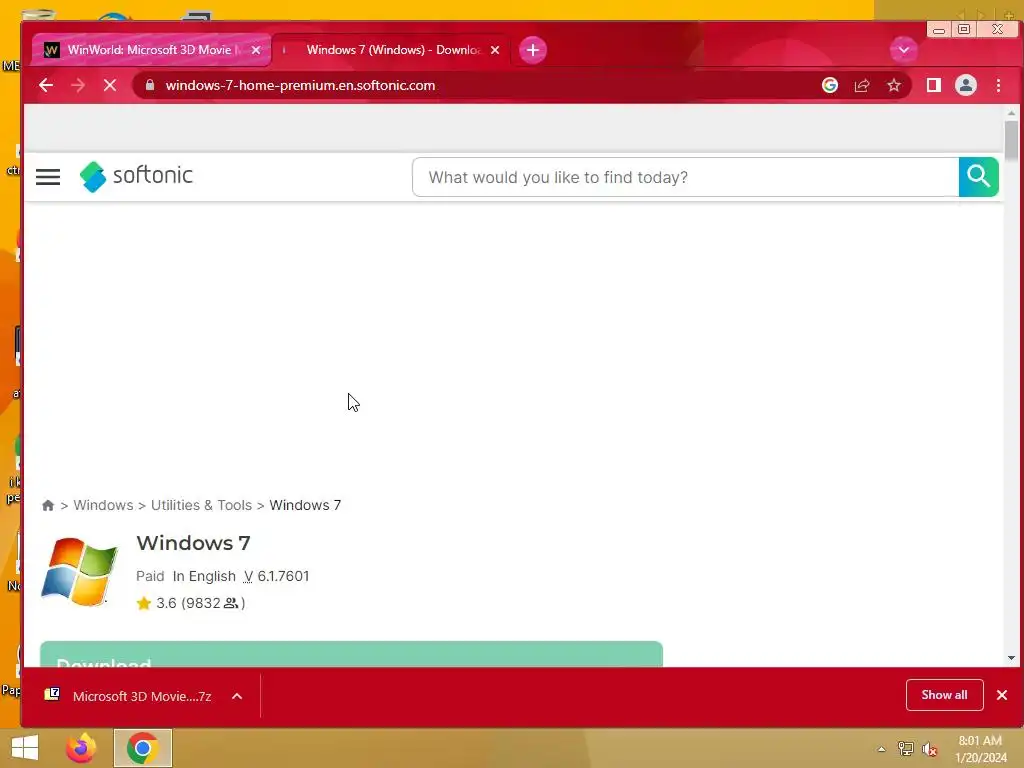The image size is (1024, 768).
Task: Go back using Chrome's back arrow
Action: point(46,86)
